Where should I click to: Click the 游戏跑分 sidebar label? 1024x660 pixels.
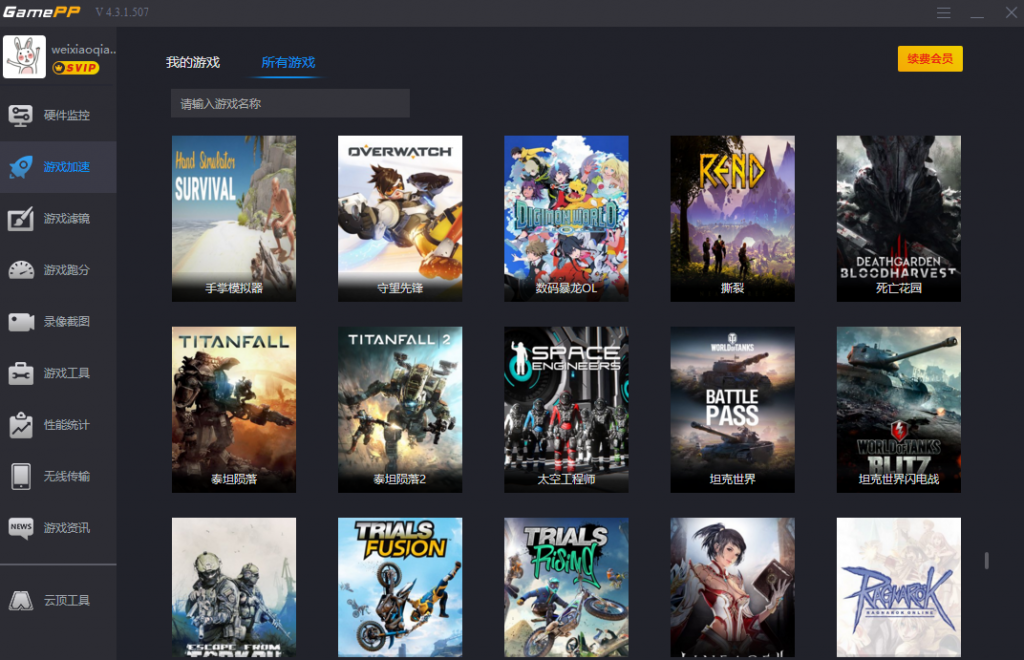[67, 270]
